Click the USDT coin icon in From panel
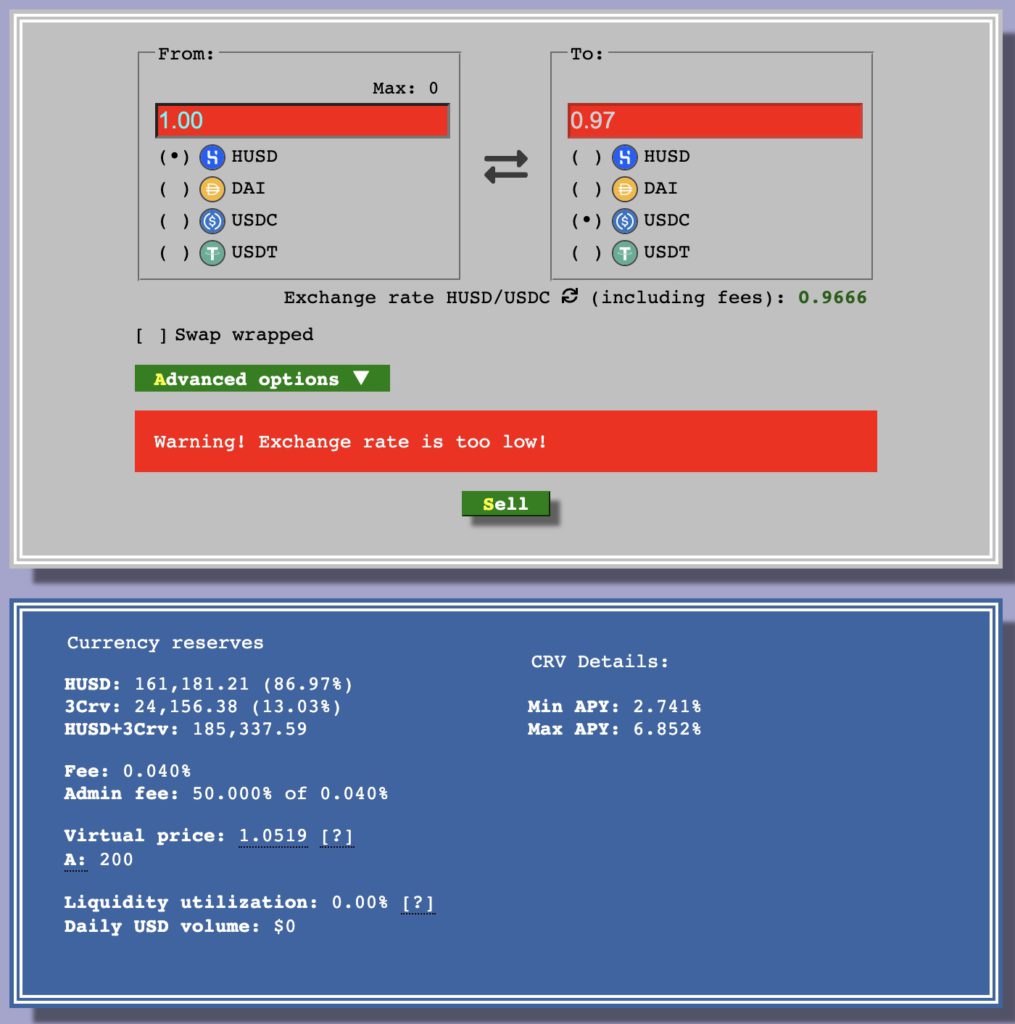The height and width of the screenshot is (1024, 1015). [212, 253]
